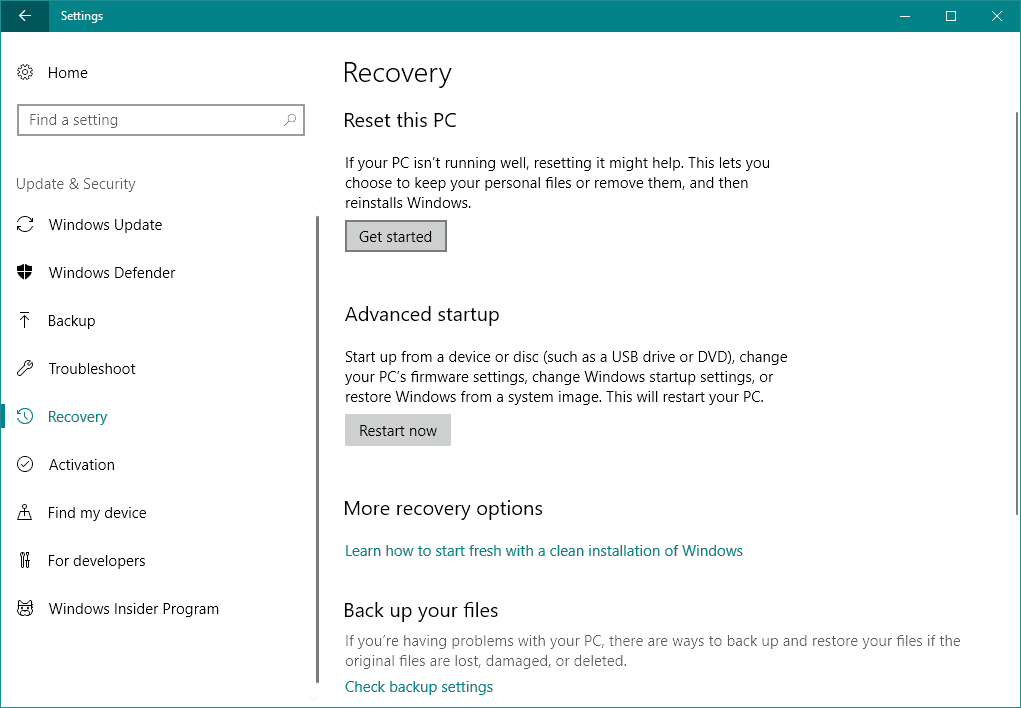Open the Check backup settings link
1021x708 pixels.
(x=419, y=687)
